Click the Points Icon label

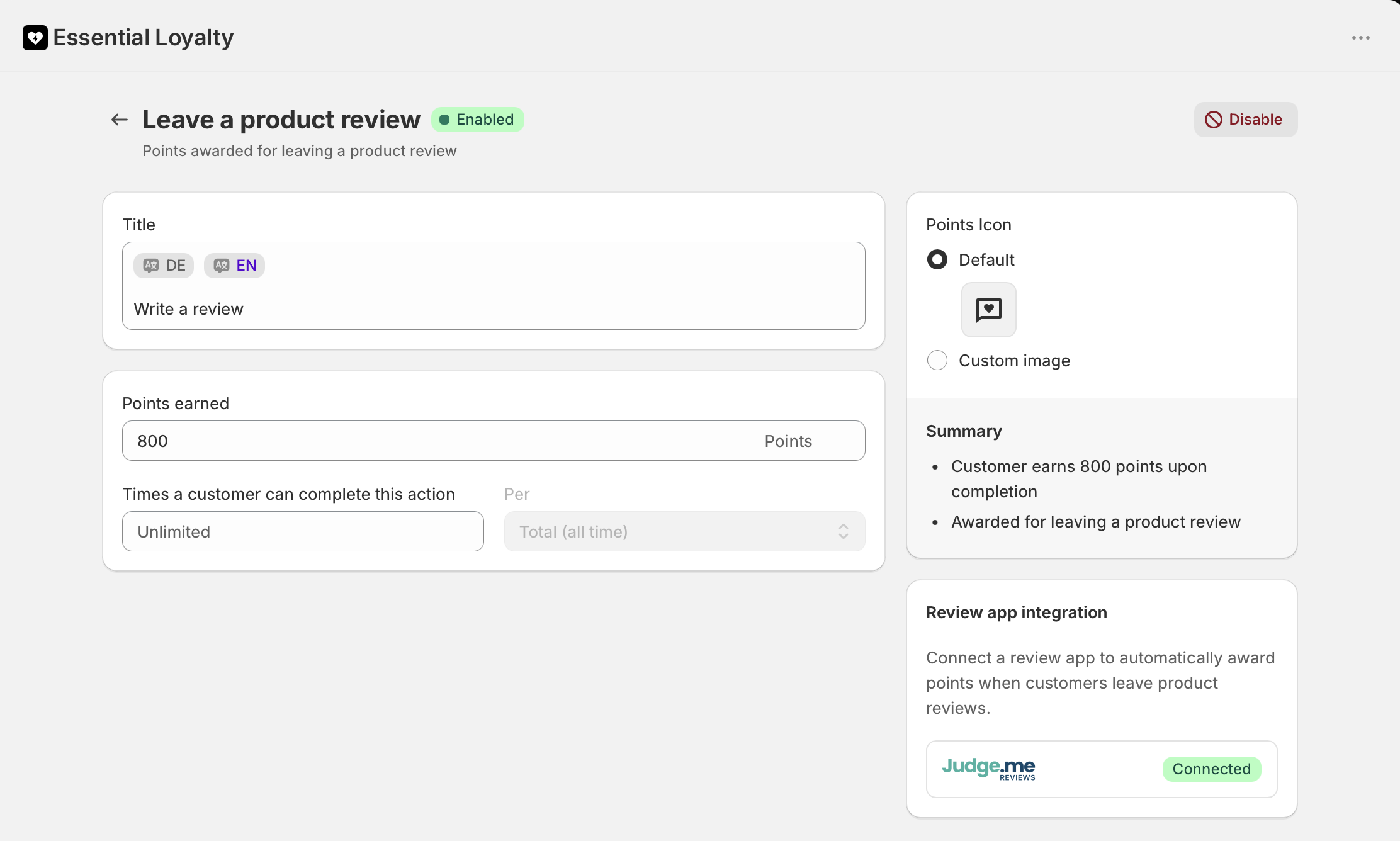tap(969, 225)
